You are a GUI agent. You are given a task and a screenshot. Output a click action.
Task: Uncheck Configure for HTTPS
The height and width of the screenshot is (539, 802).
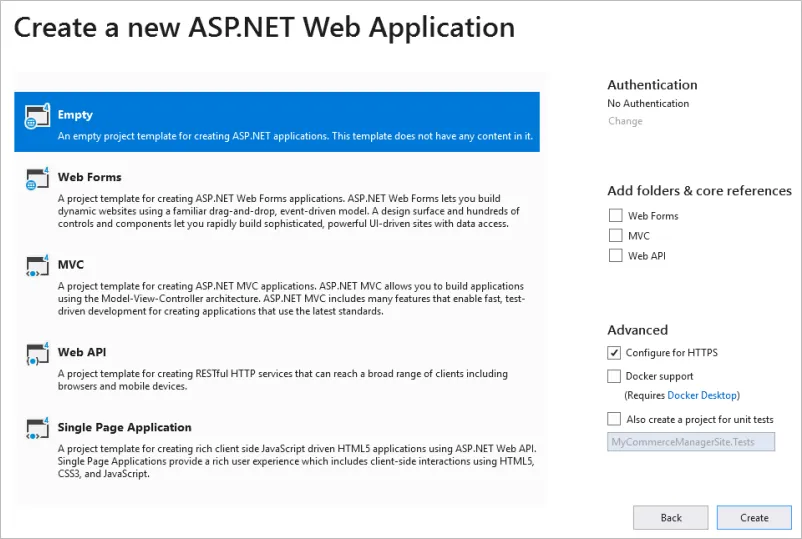click(614, 352)
